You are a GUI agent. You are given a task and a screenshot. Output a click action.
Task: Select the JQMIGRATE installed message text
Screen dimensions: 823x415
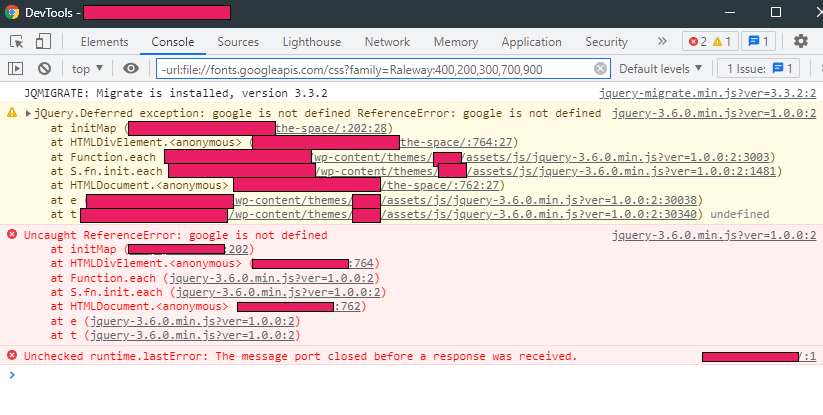pyautogui.click(x=176, y=93)
